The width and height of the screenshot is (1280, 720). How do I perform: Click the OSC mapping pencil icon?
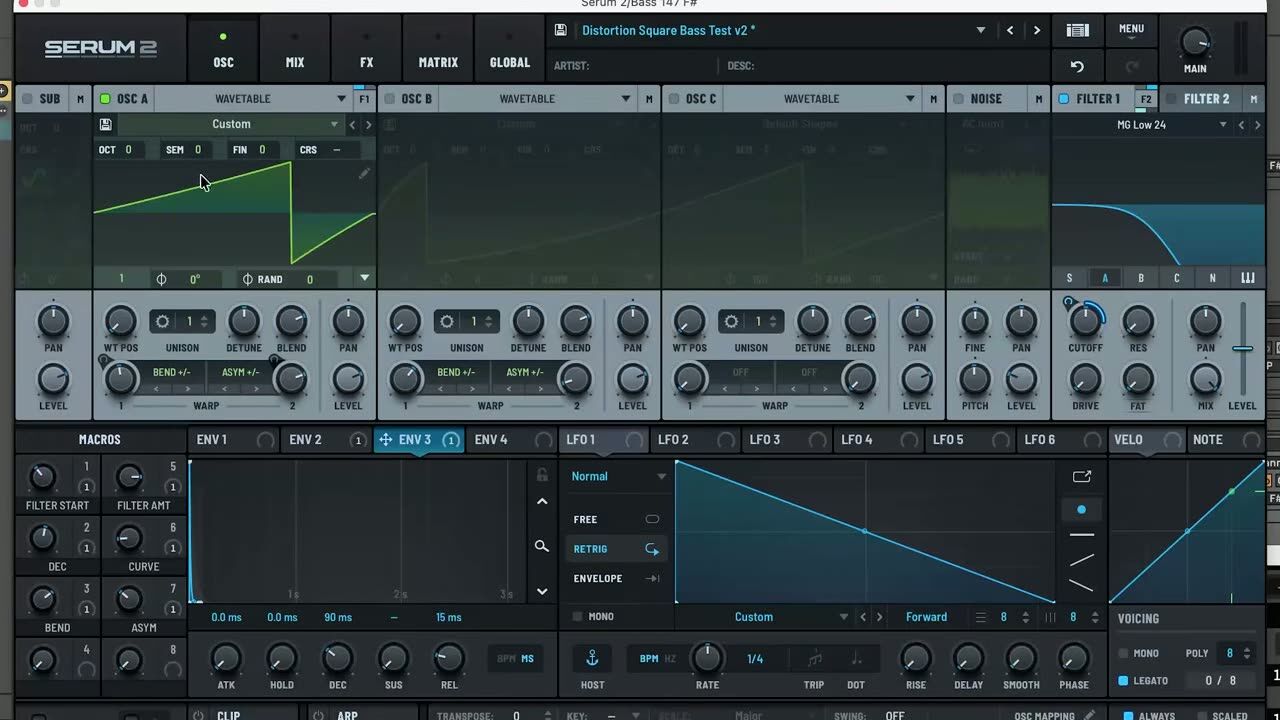coord(1089,716)
